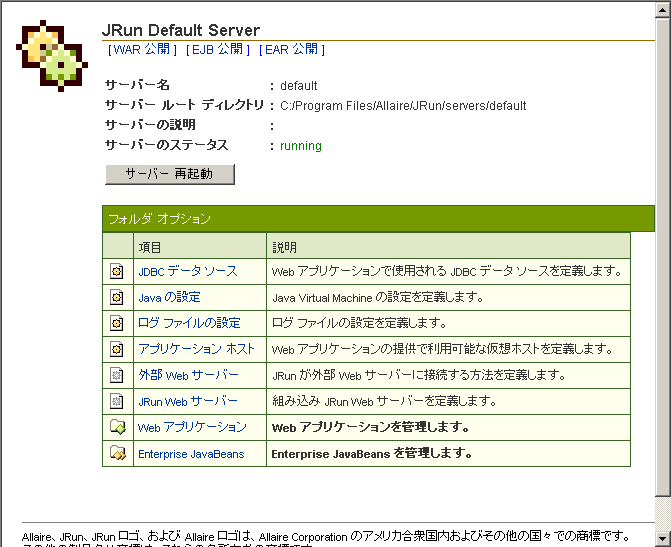Click the folder icon beside Enterprise JavaBeans

(x=118, y=453)
